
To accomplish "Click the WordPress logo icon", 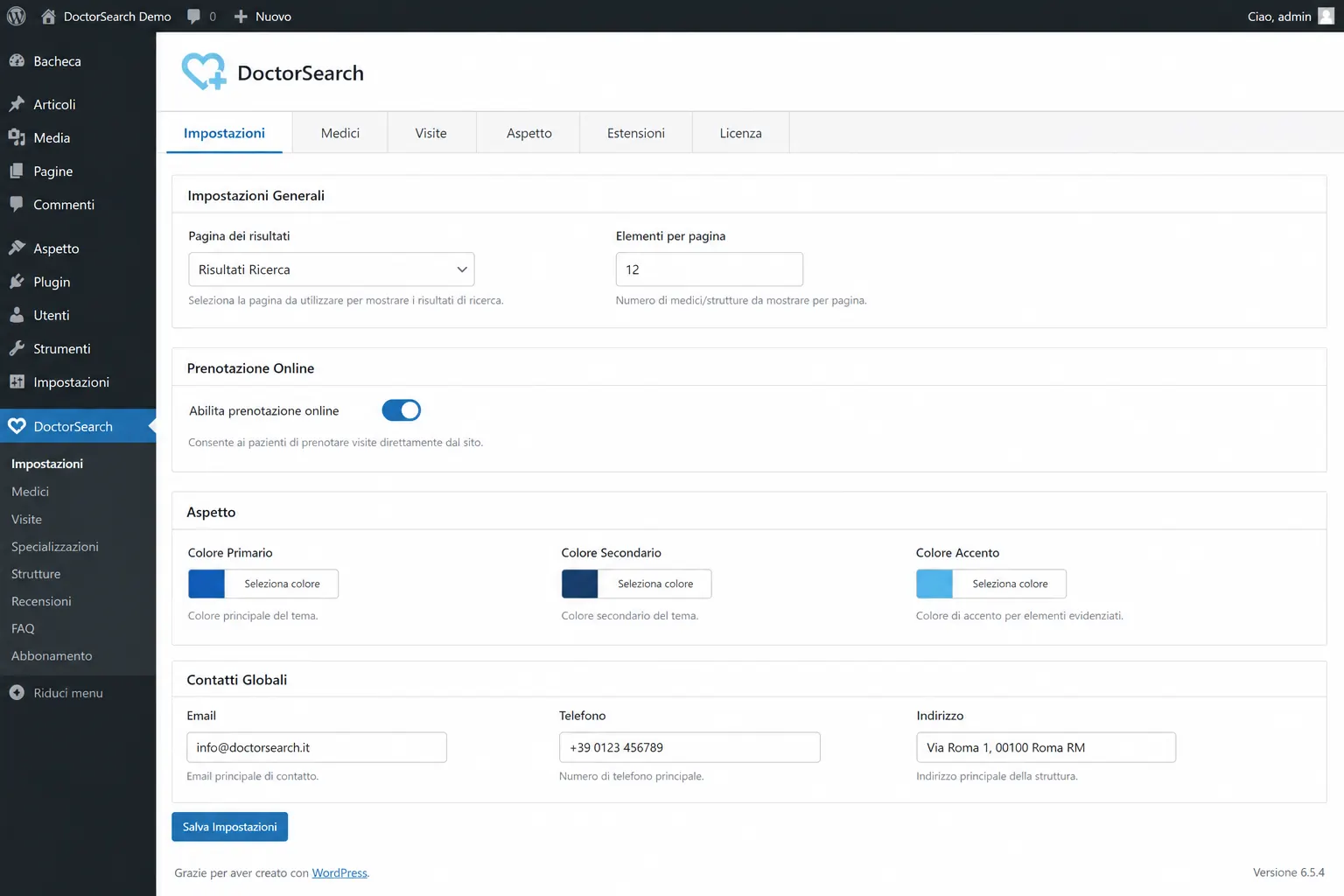I will (17, 16).
